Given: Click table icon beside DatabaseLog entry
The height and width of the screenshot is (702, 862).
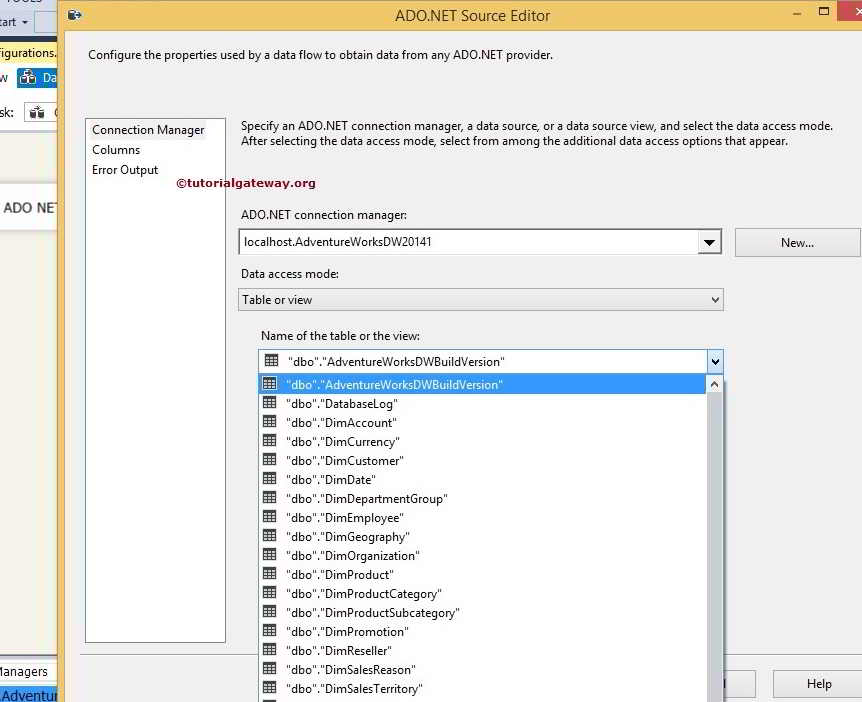Looking at the screenshot, I should pos(269,402).
